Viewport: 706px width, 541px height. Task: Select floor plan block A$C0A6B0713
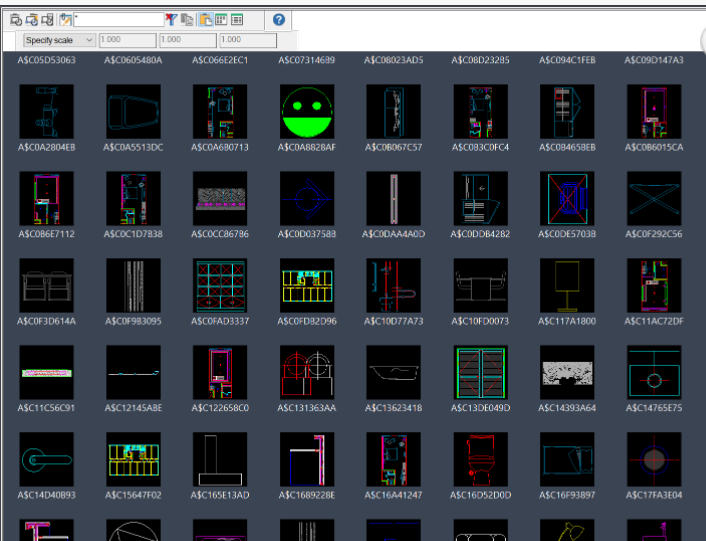point(220,112)
